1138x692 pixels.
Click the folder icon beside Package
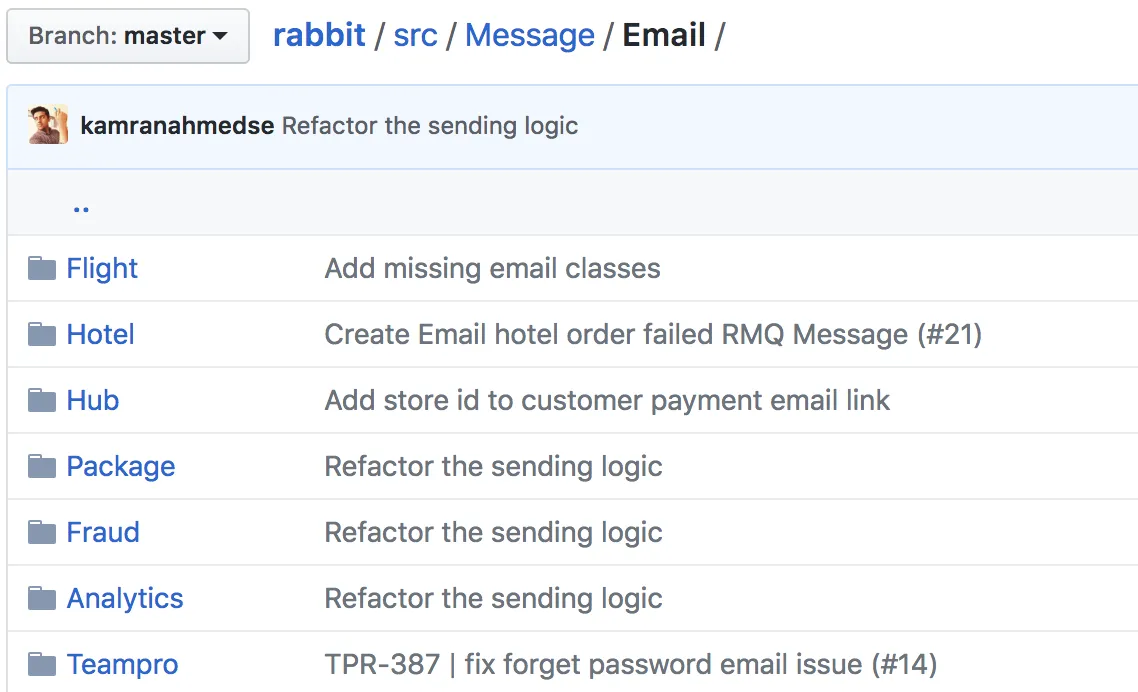(43, 465)
